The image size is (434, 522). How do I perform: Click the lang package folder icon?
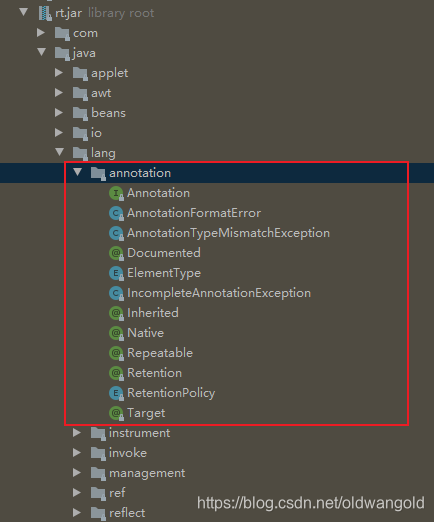80,153
